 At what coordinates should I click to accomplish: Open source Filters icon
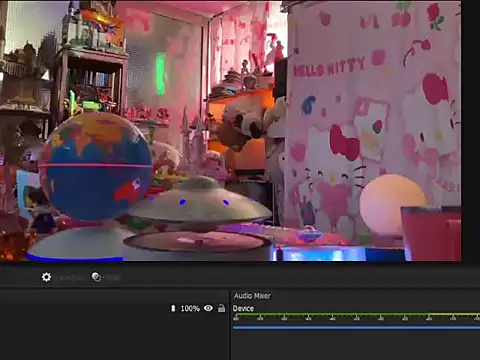tap(96, 277)
